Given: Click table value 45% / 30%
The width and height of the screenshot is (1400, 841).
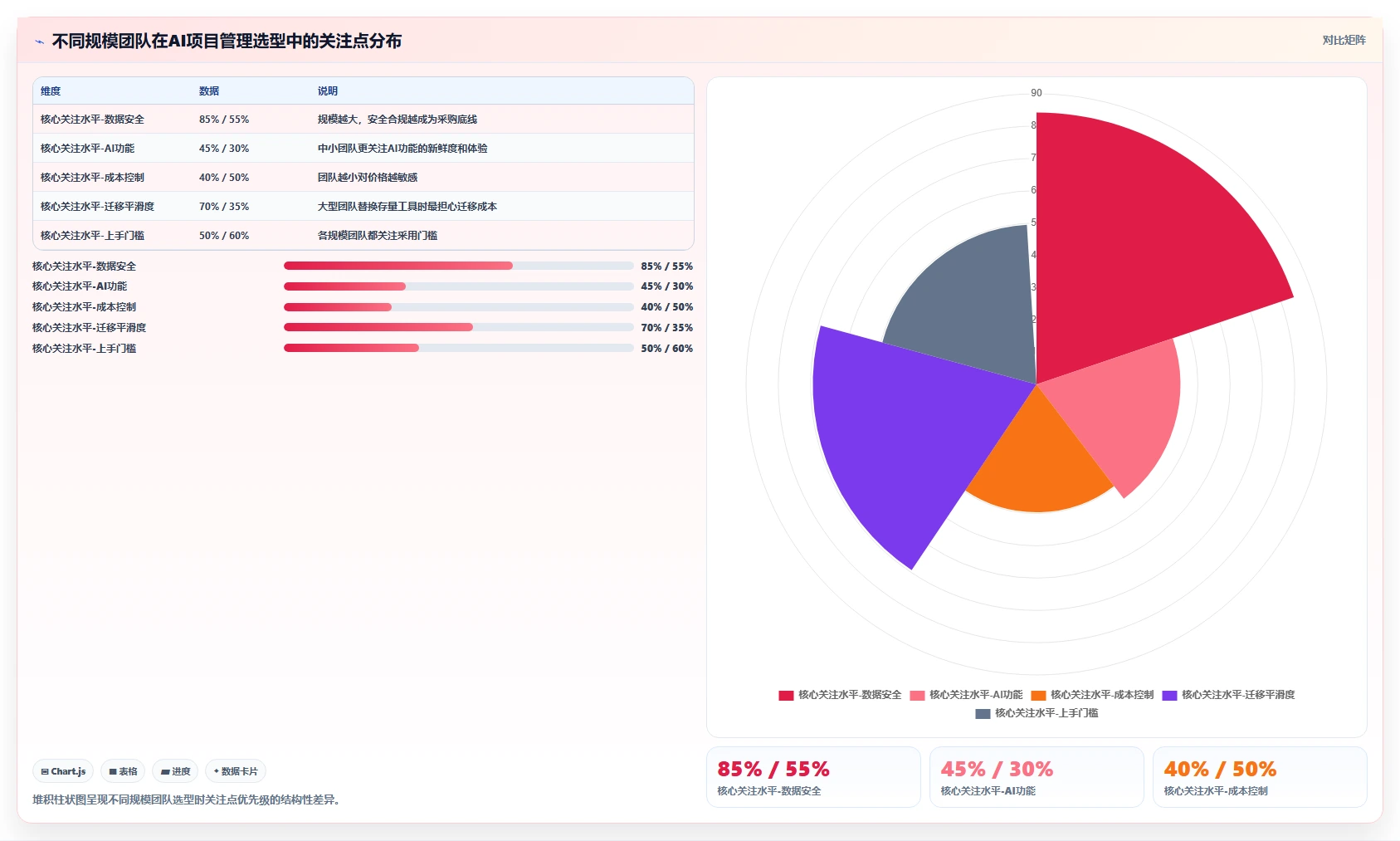Looking at the screenshot, I should pos(224,149).
